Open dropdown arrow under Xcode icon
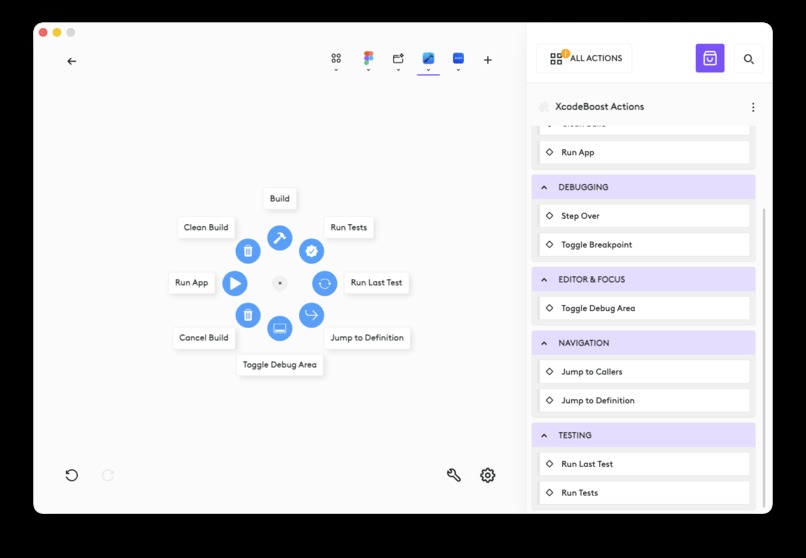806x558 pixels. (428, 70)
